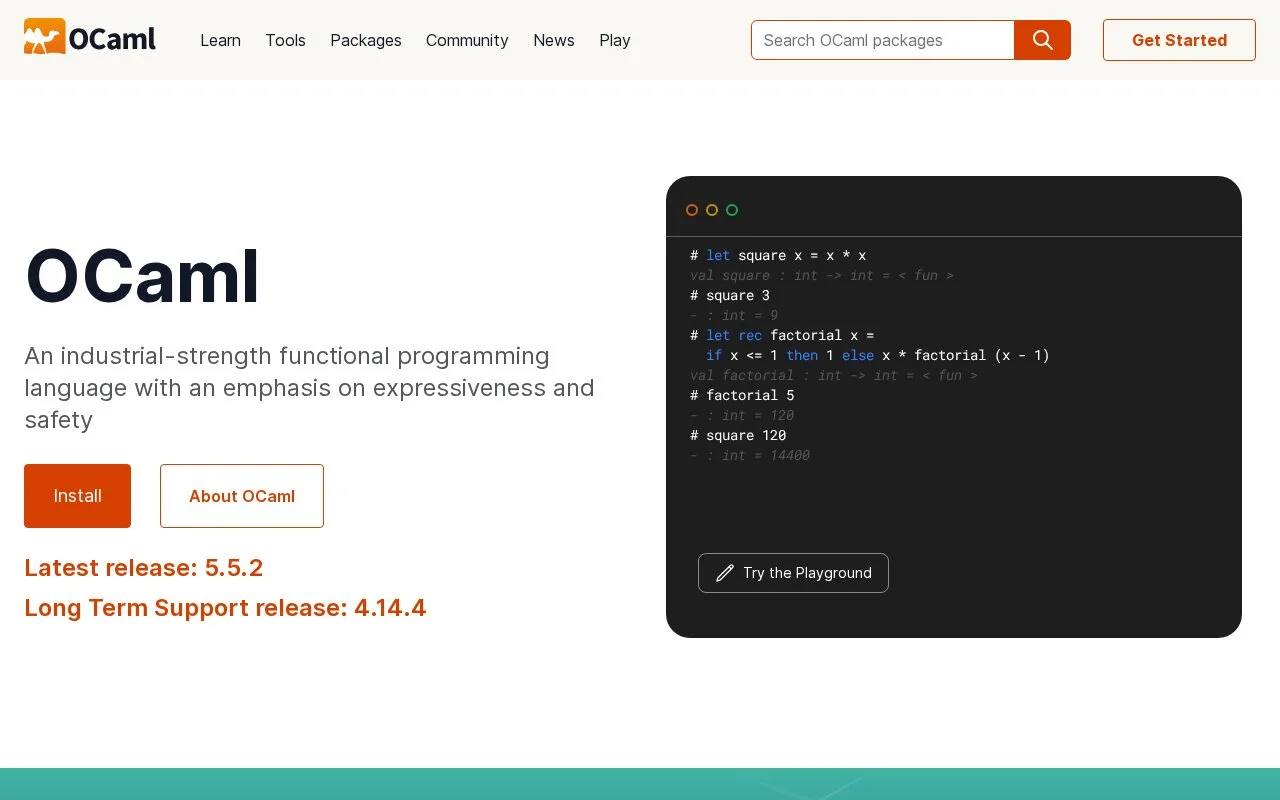Viewport: 1280px width, 800px height.
Task: Open the Latest release 5.5.2 link
Action: click(x=144, y=568)
